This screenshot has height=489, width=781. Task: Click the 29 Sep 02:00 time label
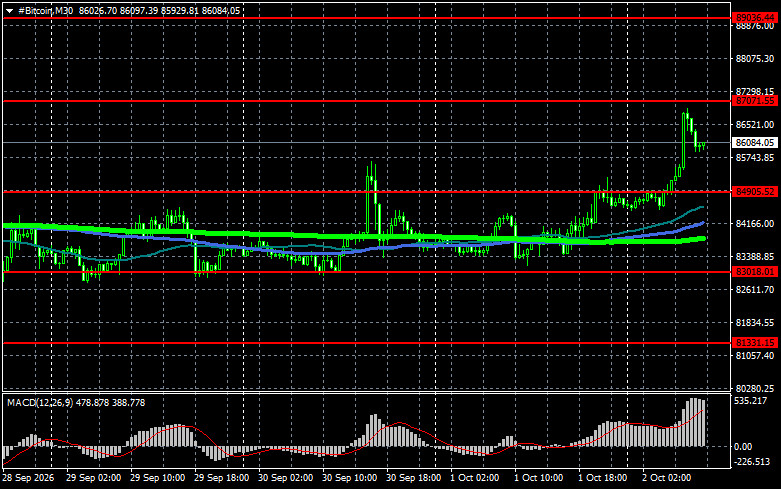93,478
